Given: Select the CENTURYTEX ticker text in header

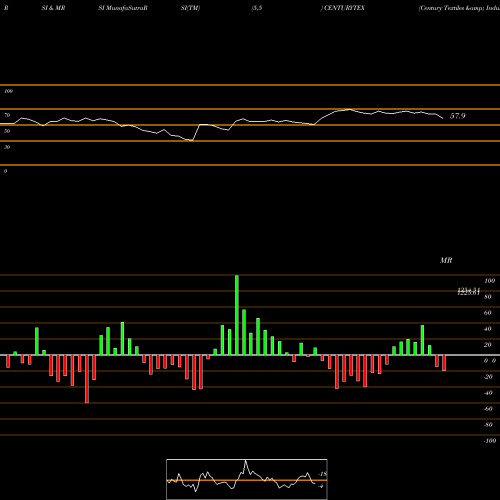Looking at the screenshot, I should 344,8.
